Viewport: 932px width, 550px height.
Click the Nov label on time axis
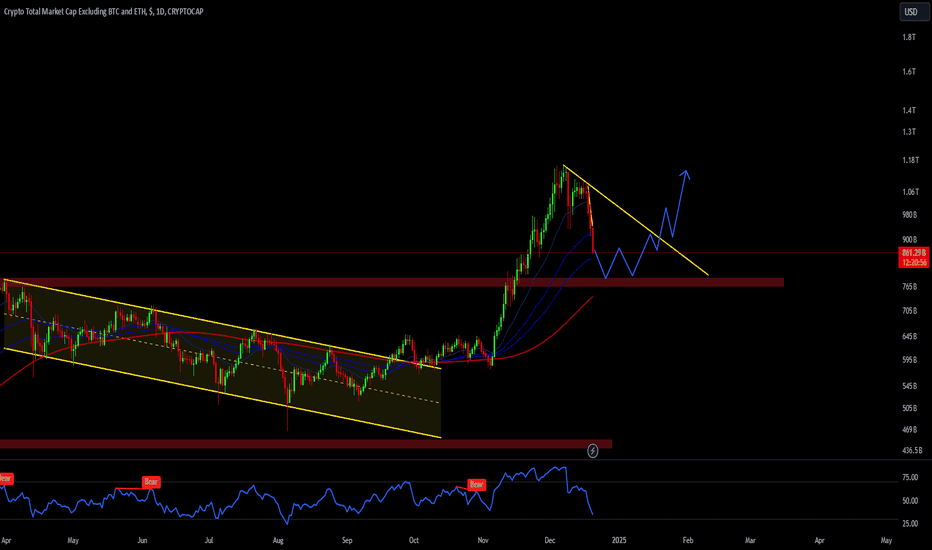(483, 540)
